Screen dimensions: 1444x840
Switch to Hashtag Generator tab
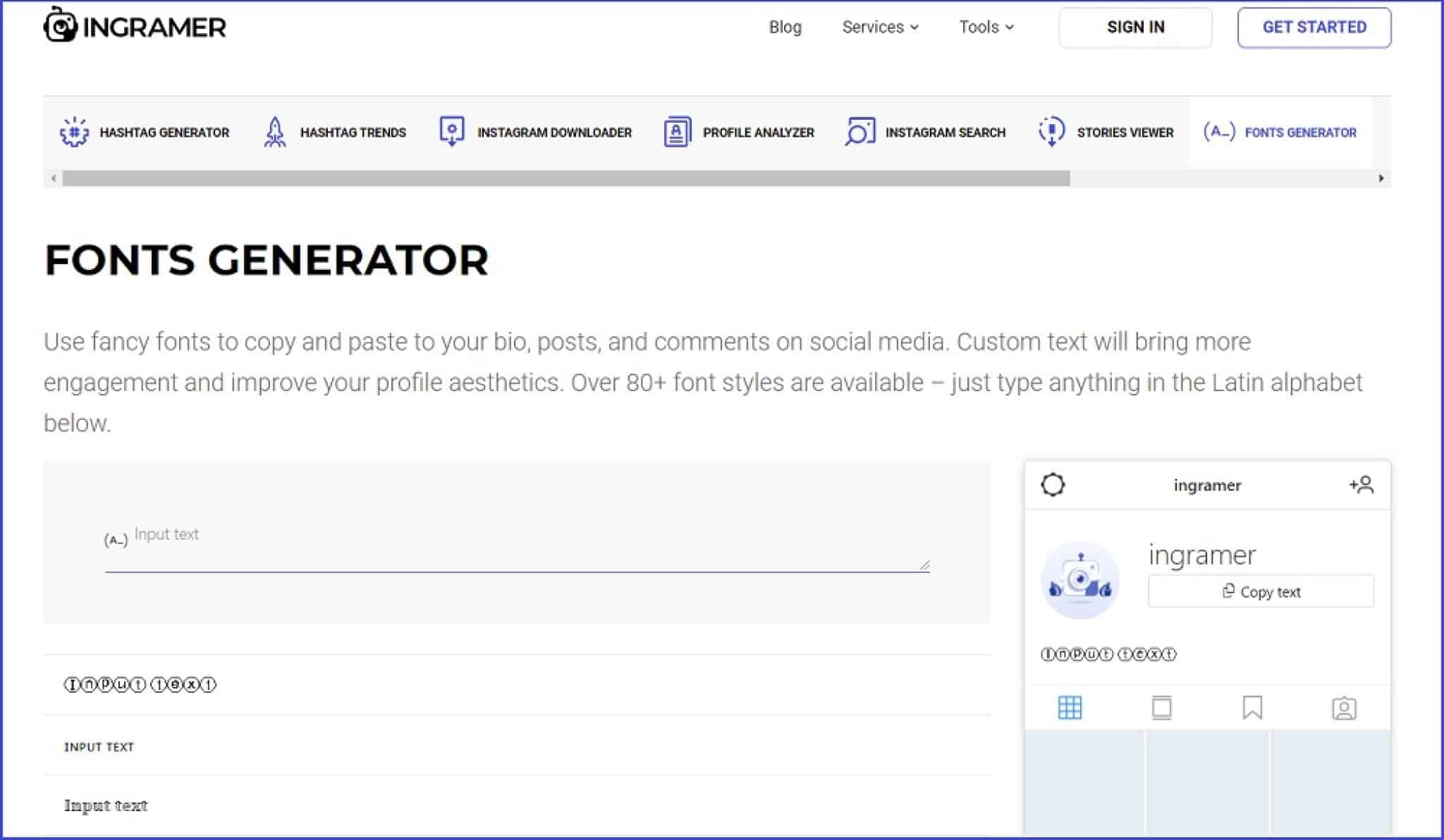pos(145,132)
